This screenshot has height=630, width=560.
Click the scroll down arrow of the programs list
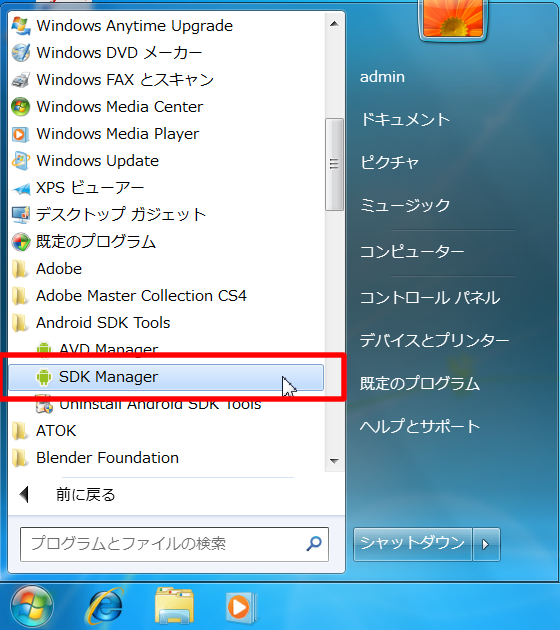click(334, 461)
